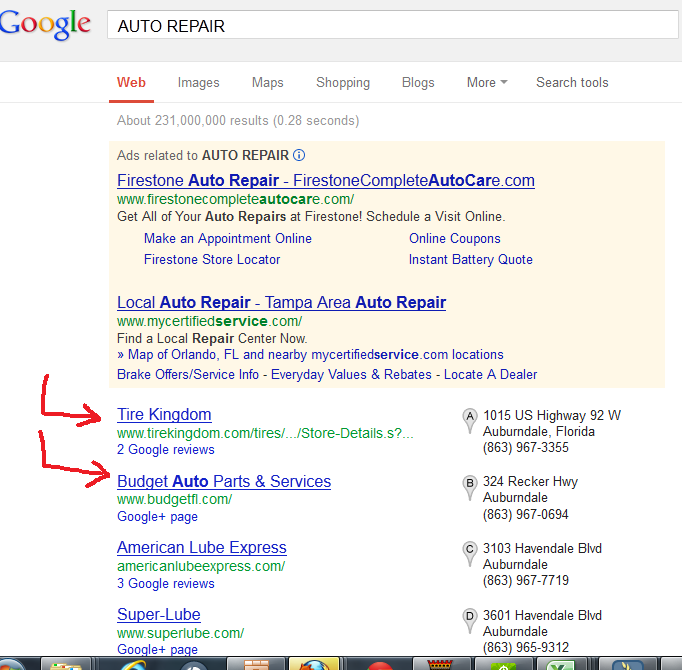This screenshot has width=682, height=670.
Task: Open Windows Explorer folder in taskbar
Action: (x=66, y=664)
